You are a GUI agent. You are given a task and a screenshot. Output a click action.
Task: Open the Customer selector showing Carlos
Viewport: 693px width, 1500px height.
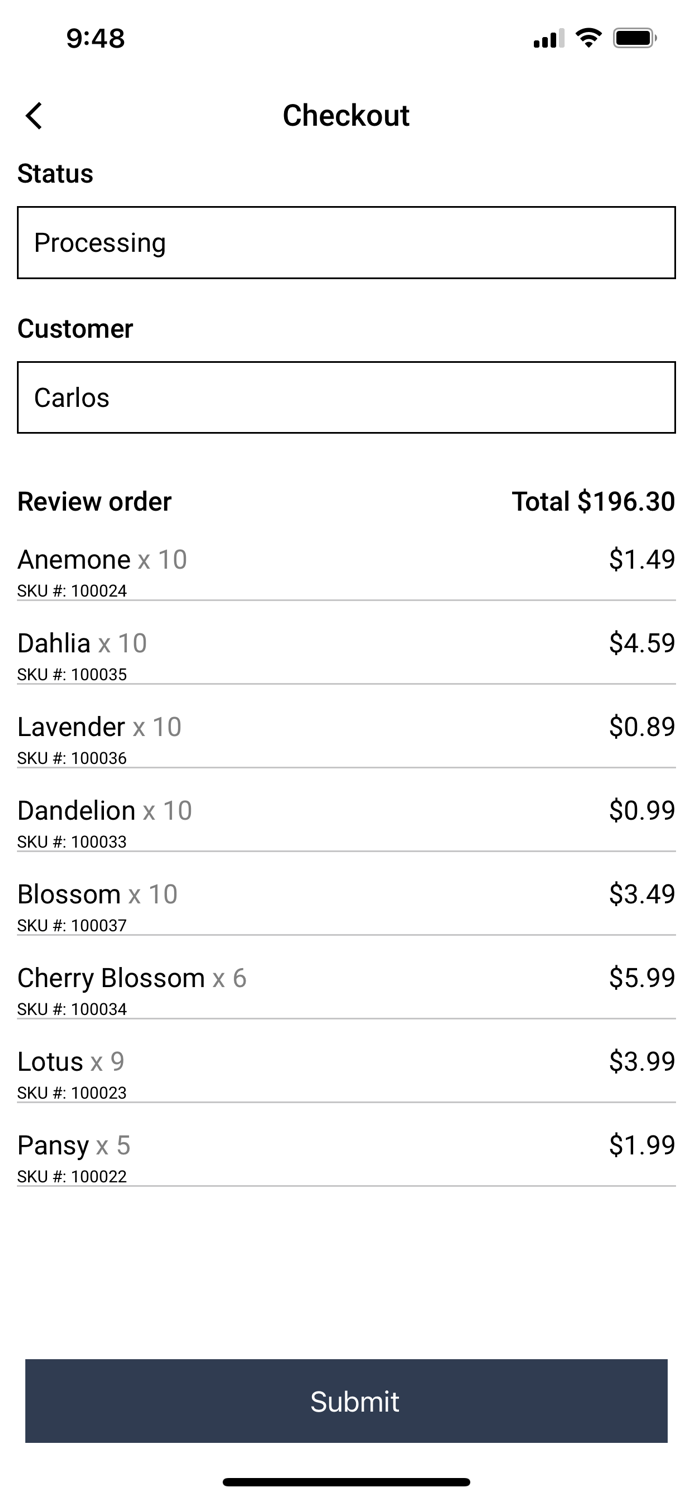click(x=346, y=397)
